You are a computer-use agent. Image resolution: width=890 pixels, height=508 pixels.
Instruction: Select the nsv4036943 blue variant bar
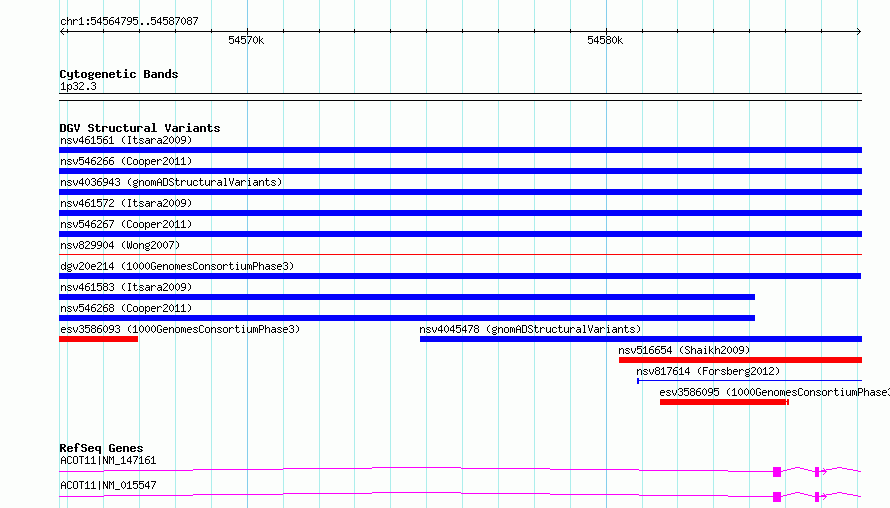point(460,192)
